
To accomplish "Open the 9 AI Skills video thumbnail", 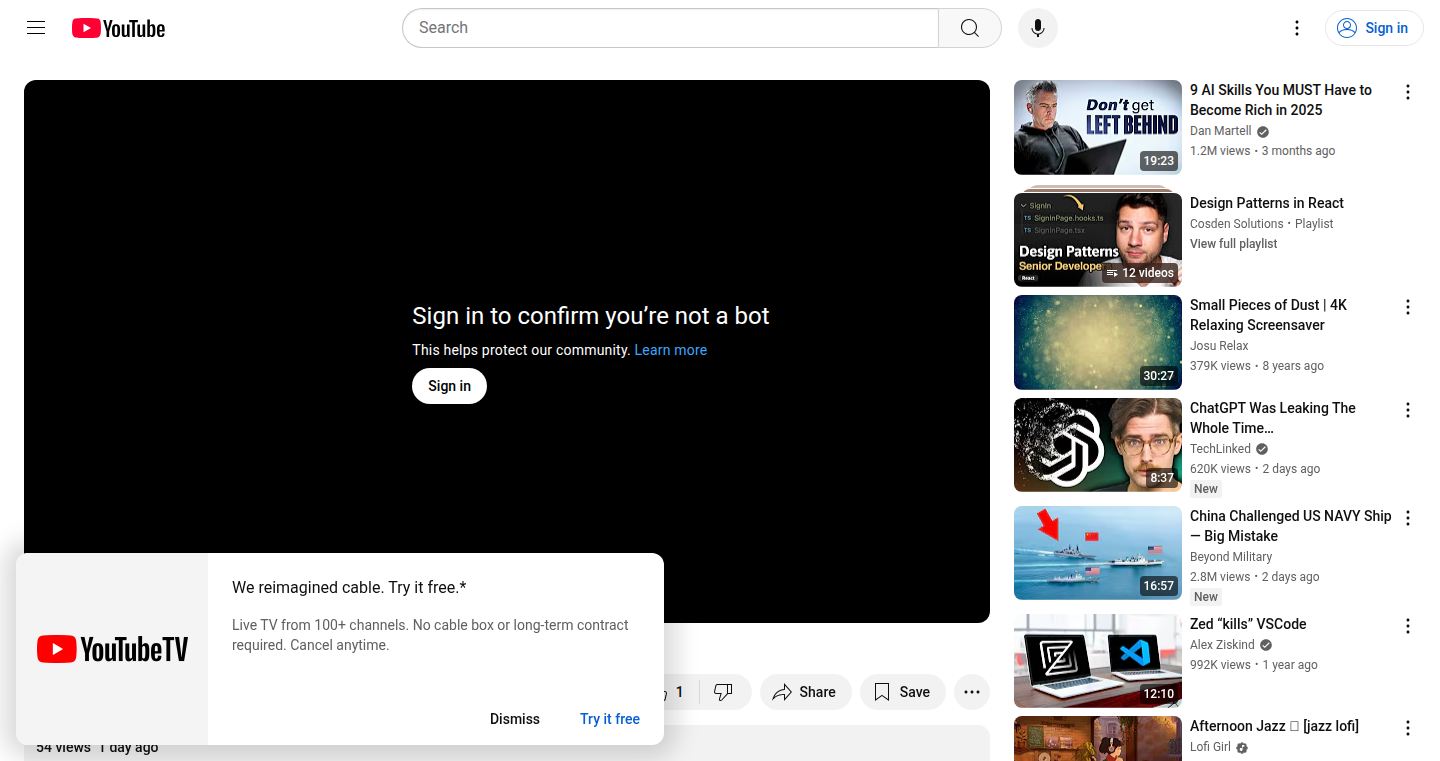I will (x=1098, y=127).
